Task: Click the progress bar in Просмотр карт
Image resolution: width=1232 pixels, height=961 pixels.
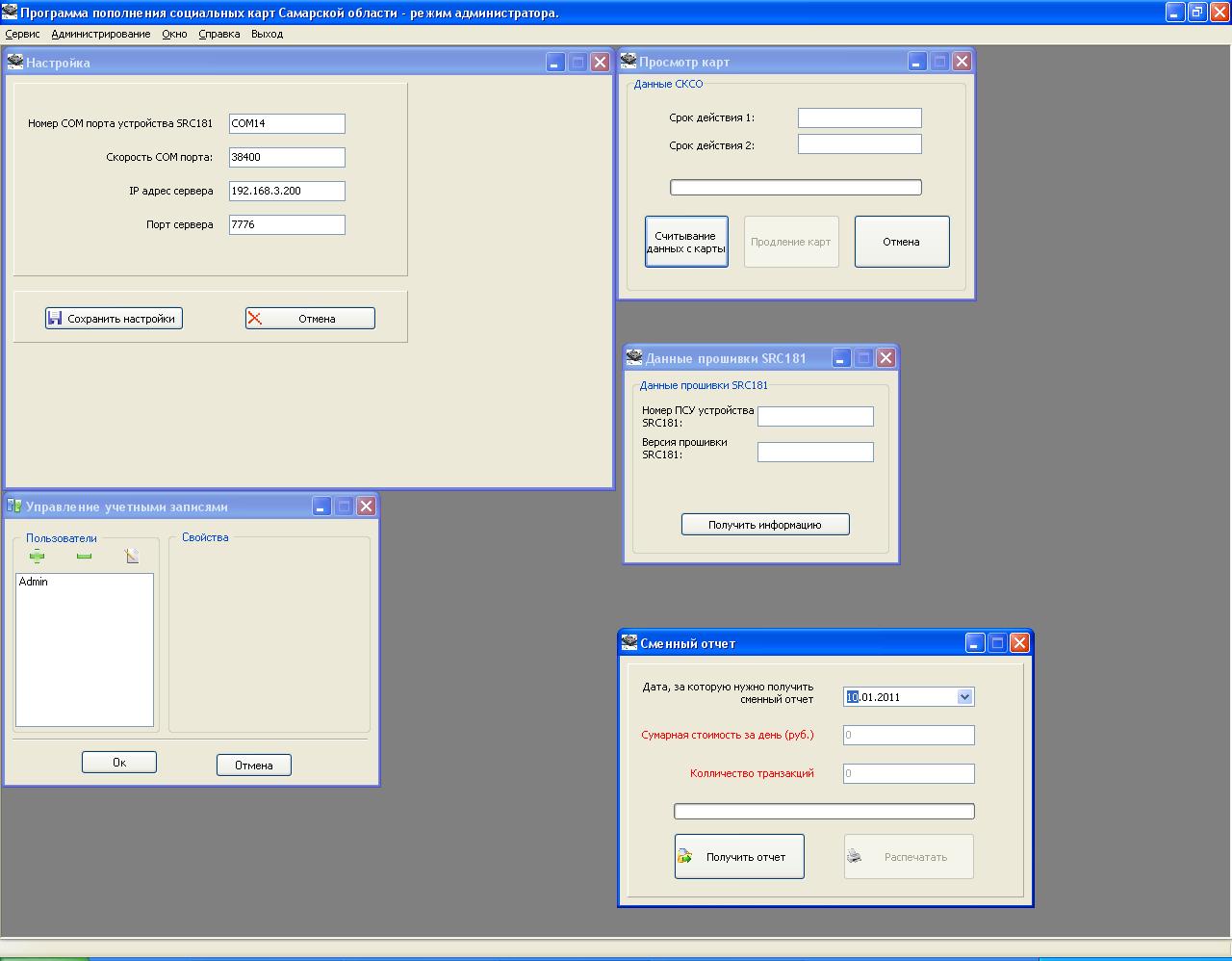Action: (x=796, y=188)
